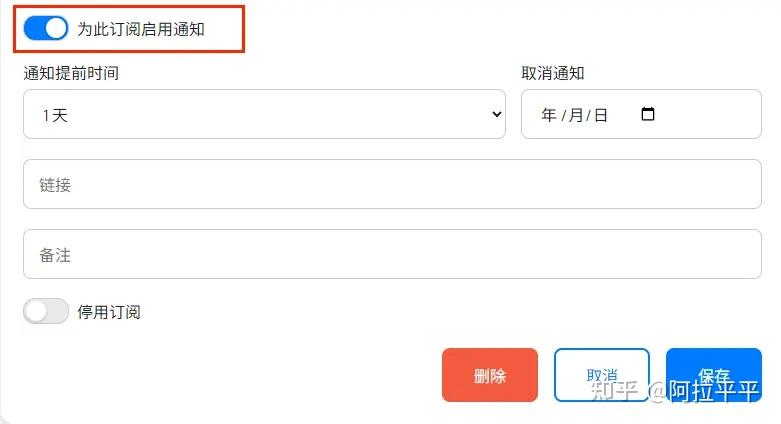
Task: Click the 1天 selected value text
Action: (54, 116)
